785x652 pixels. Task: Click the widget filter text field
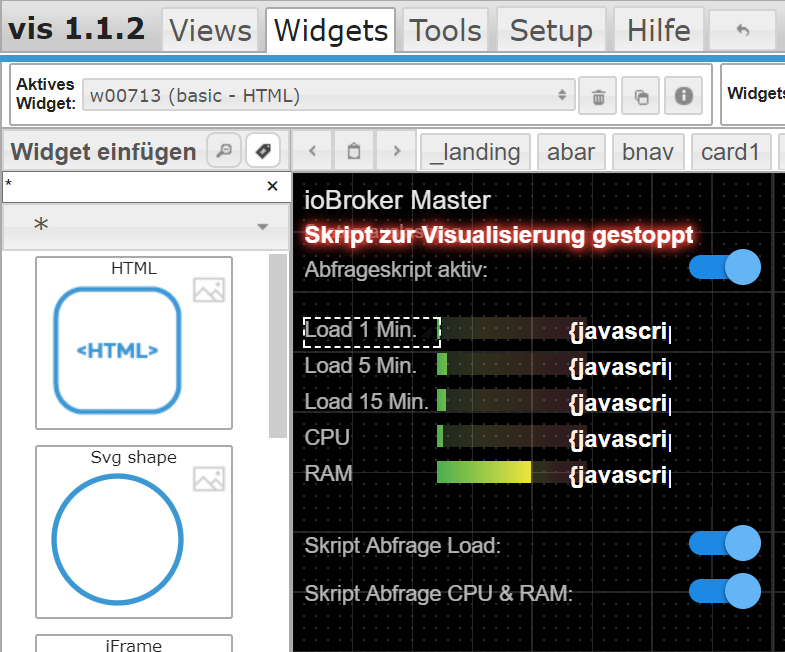click(x=133, y=187)
